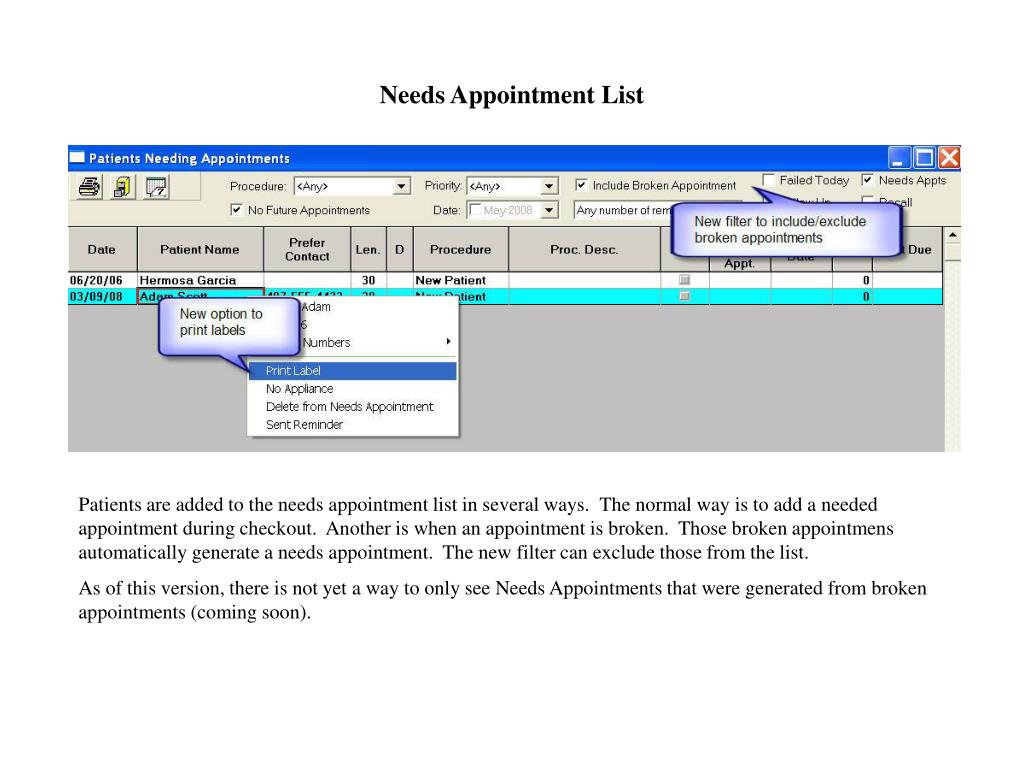Minimize the Patients Needing Appointments window
1024x768 pixels.
(899, 157)
